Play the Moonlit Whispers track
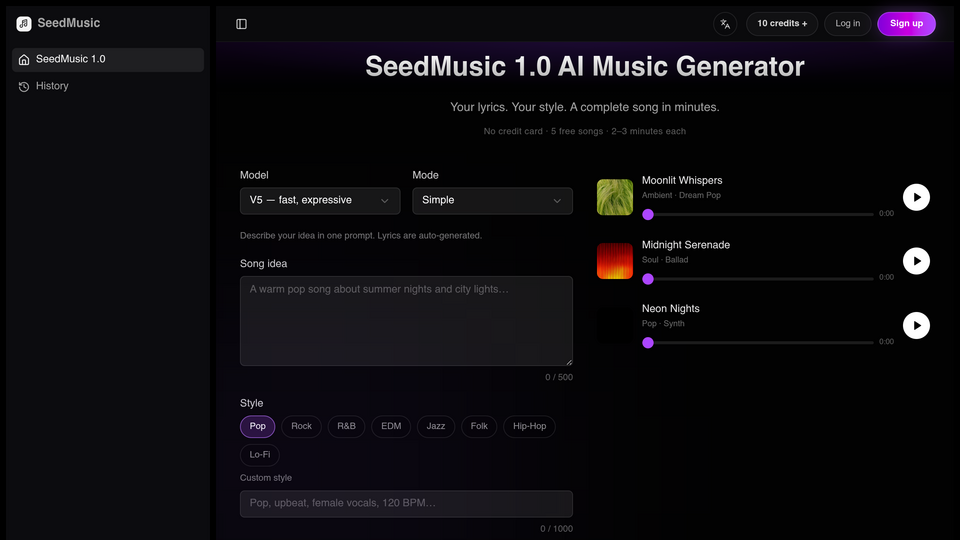Image resolution: width=960 pixels, height=540 pixels. coord(916,197)
